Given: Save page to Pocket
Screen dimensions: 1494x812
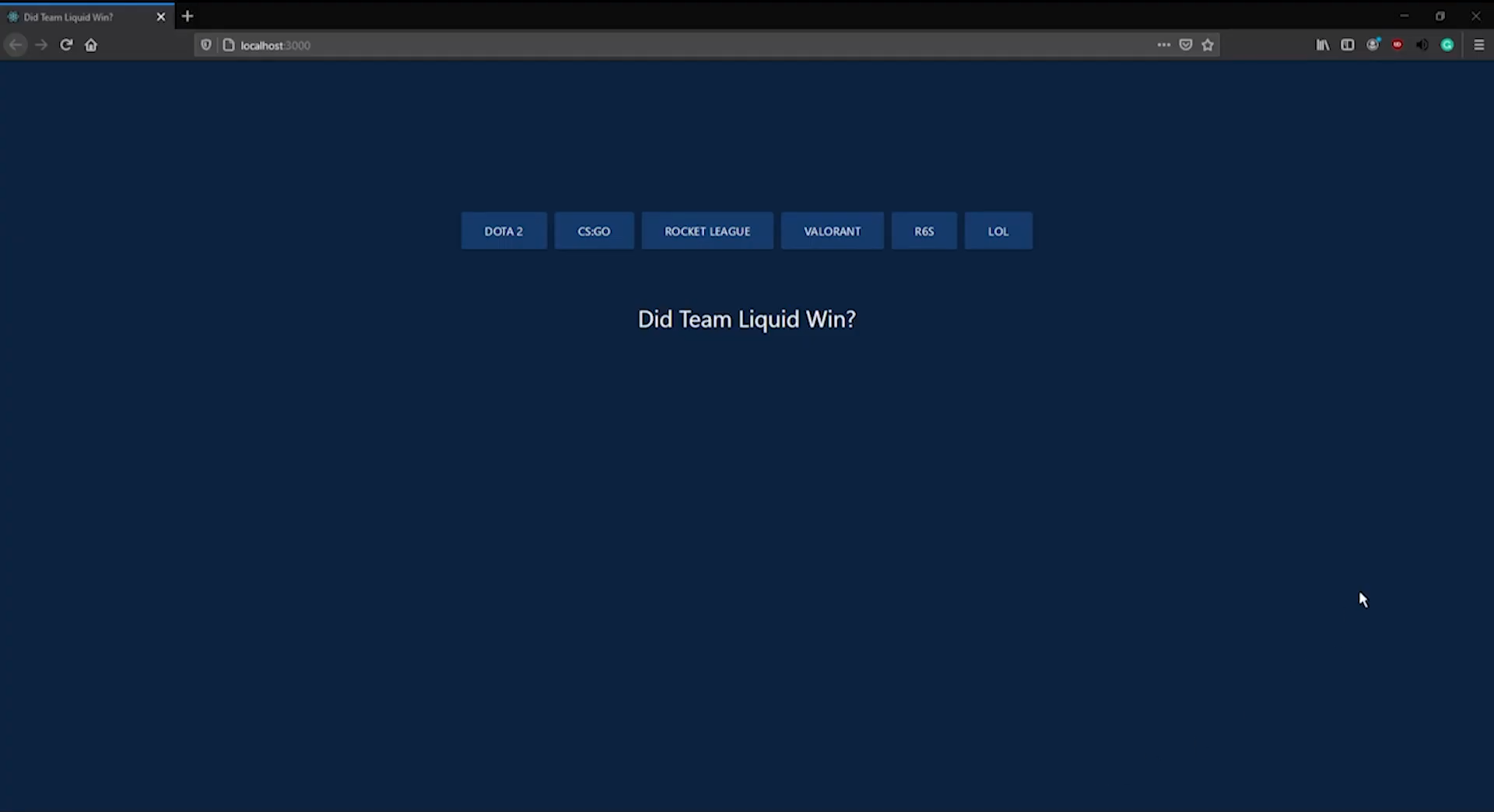Looking at the screenshot, I should pyautogui.click(x=1186, y=45).
